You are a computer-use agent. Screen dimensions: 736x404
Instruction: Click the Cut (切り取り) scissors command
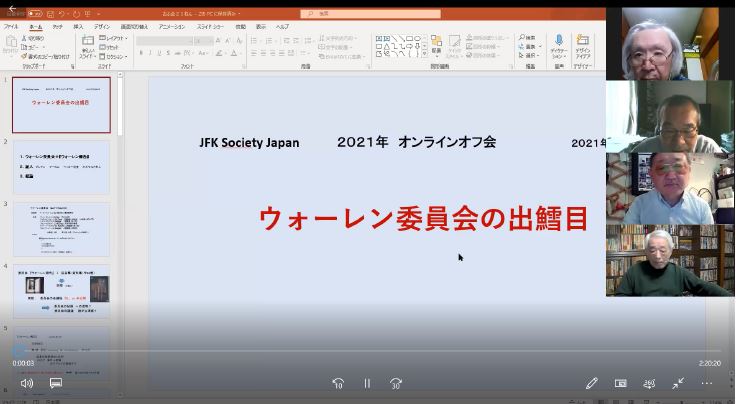(33, 38)
